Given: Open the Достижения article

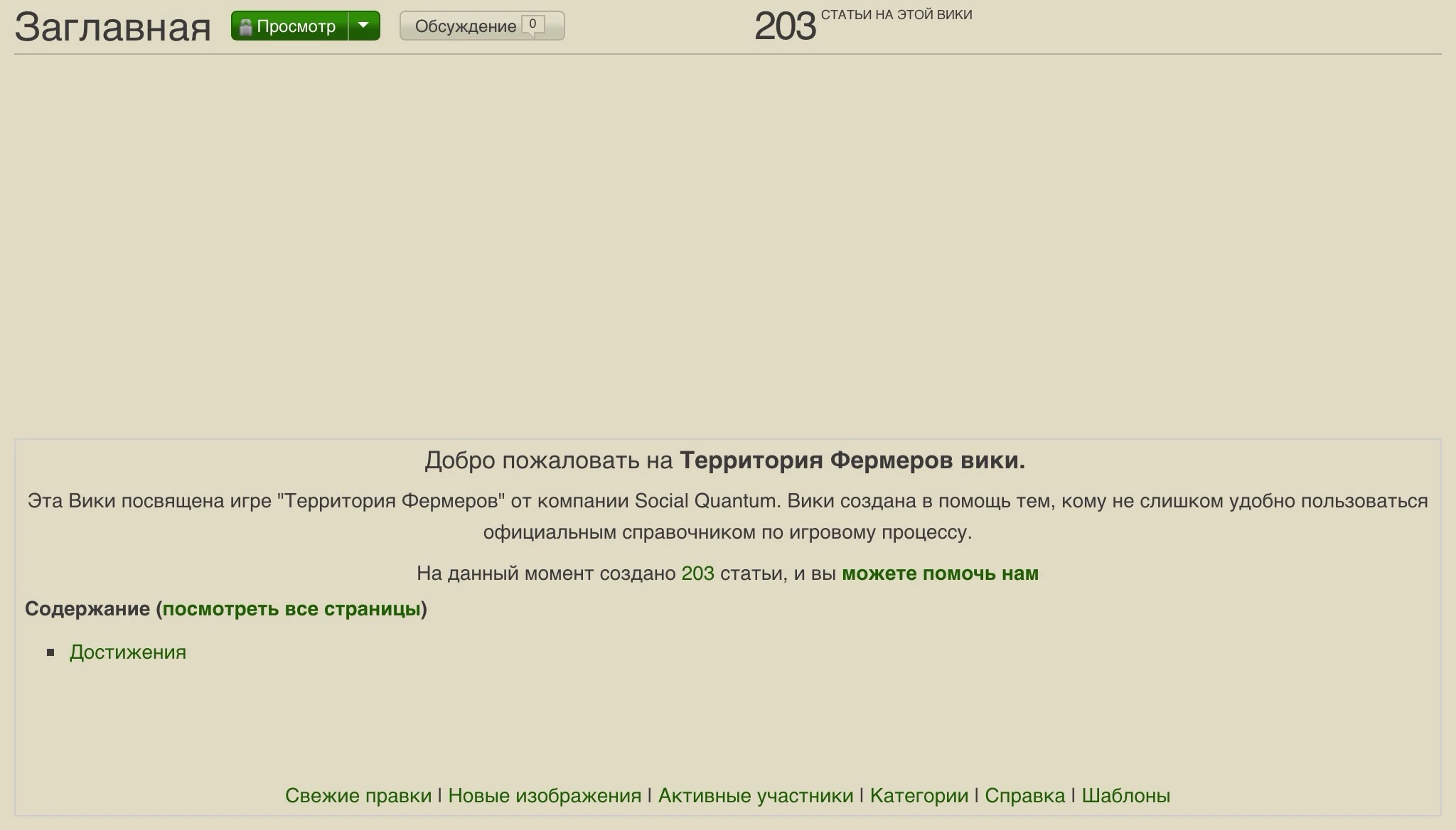Looking at the screenshot, I should tap(128, 652).
